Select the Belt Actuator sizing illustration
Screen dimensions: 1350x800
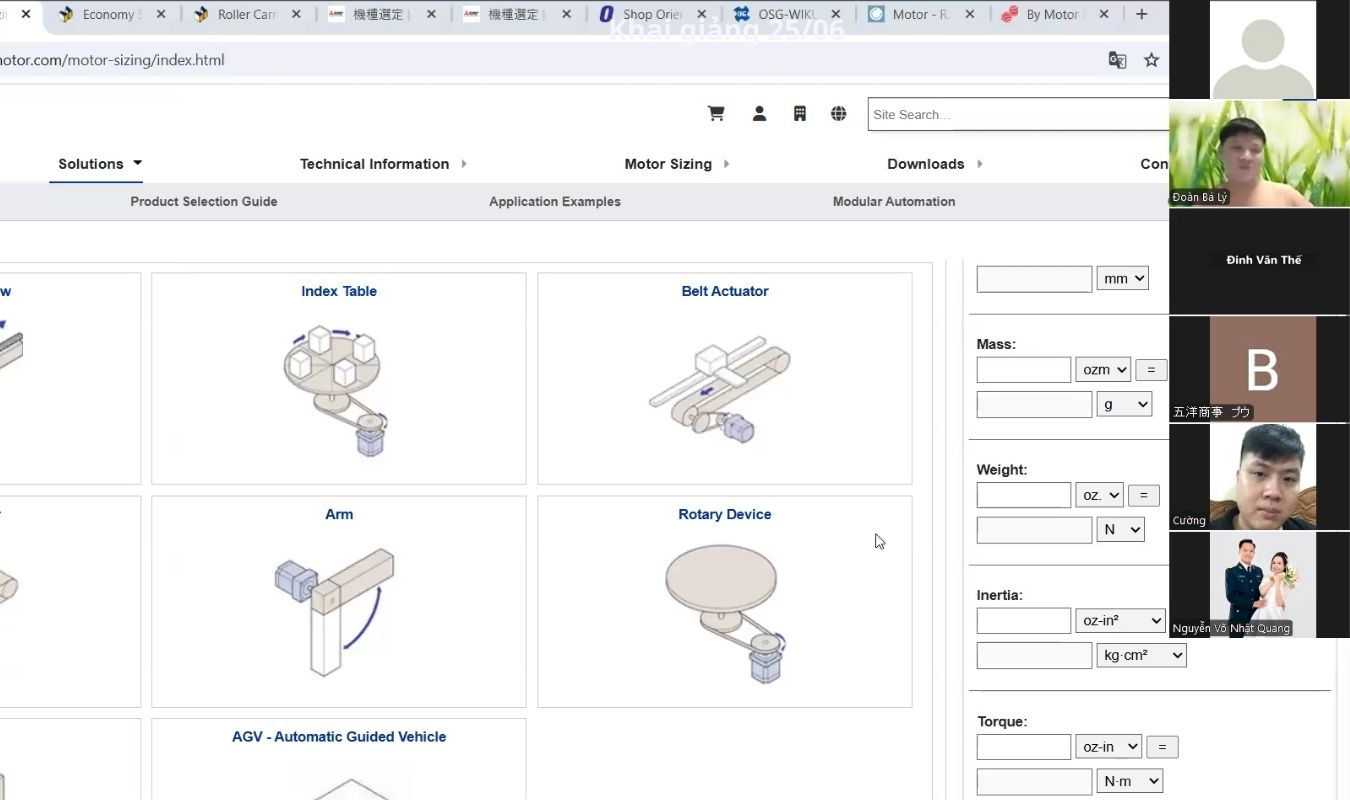(719, 392)
